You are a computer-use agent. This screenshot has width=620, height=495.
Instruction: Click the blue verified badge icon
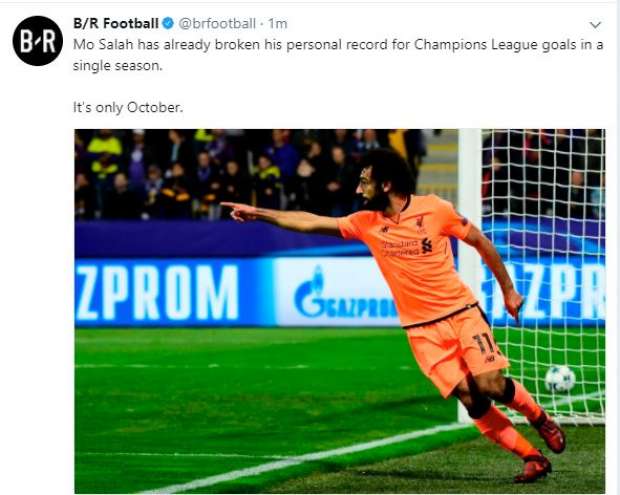[x=168, y=23]
